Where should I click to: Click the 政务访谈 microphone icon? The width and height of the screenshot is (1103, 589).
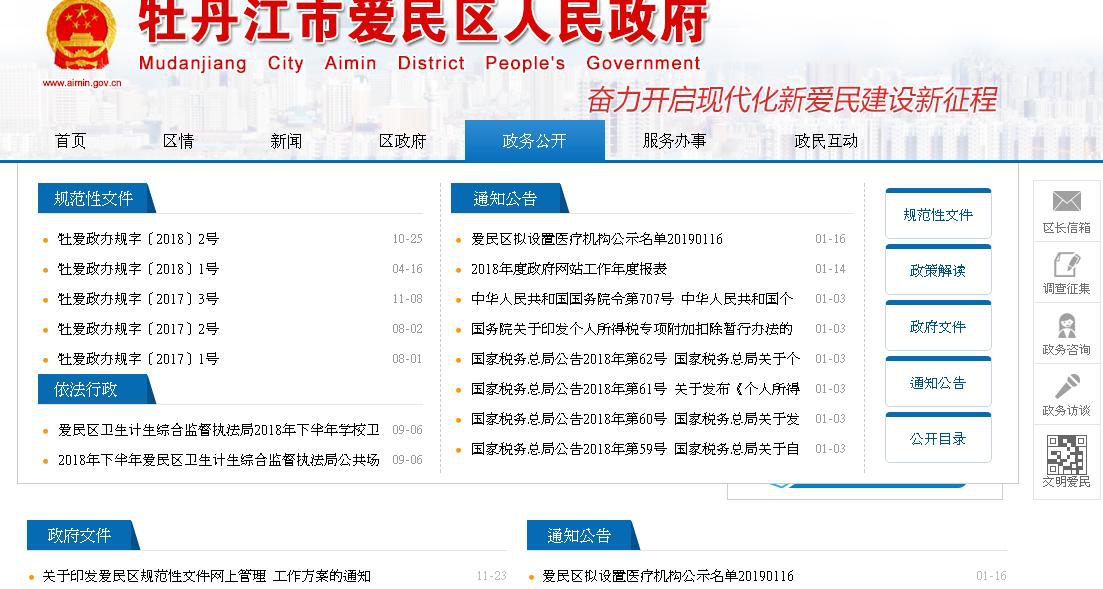[x=1066, y=387]
